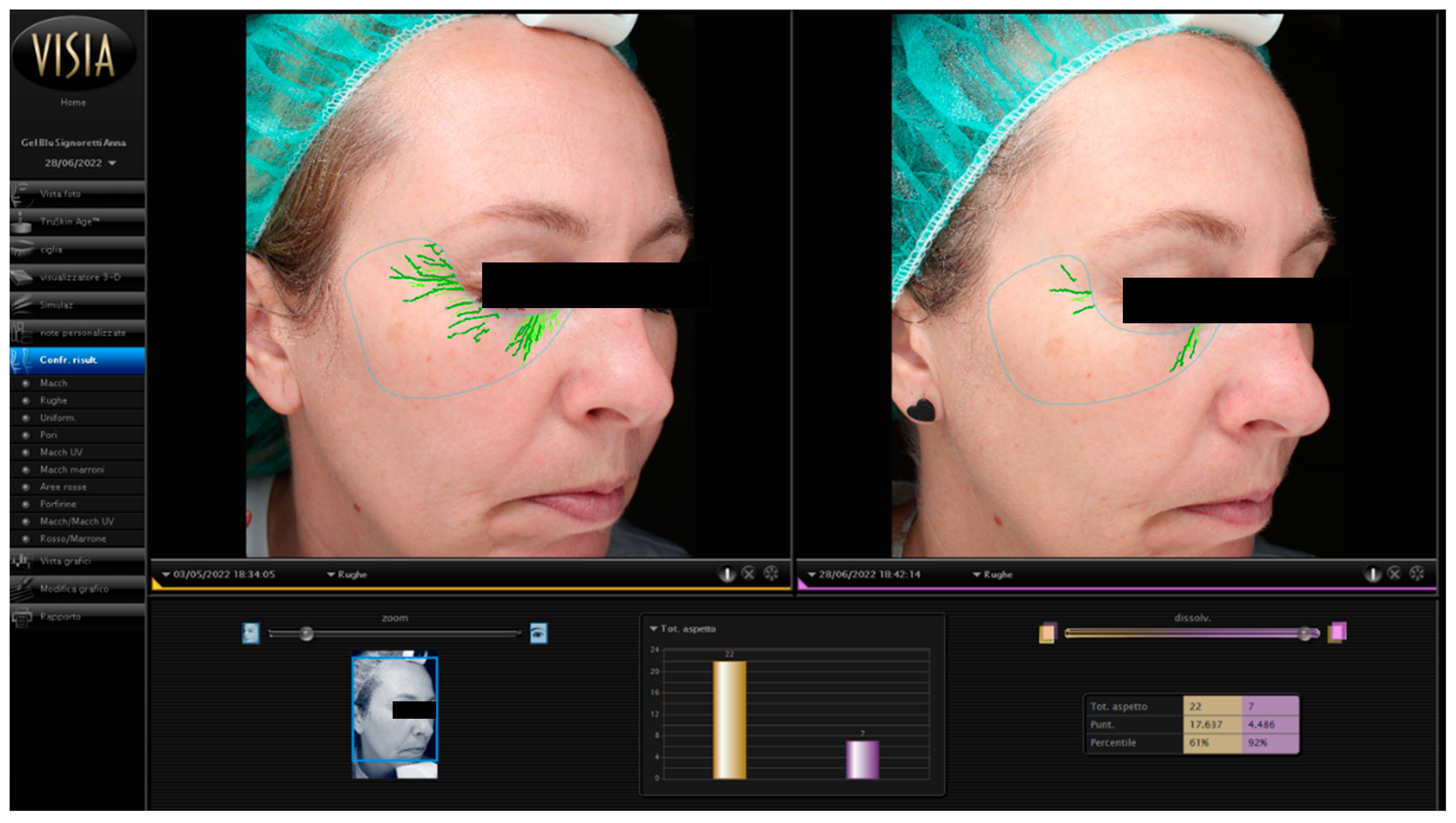
Task: Select the Macch UV radio option
Action: [26, 453]
